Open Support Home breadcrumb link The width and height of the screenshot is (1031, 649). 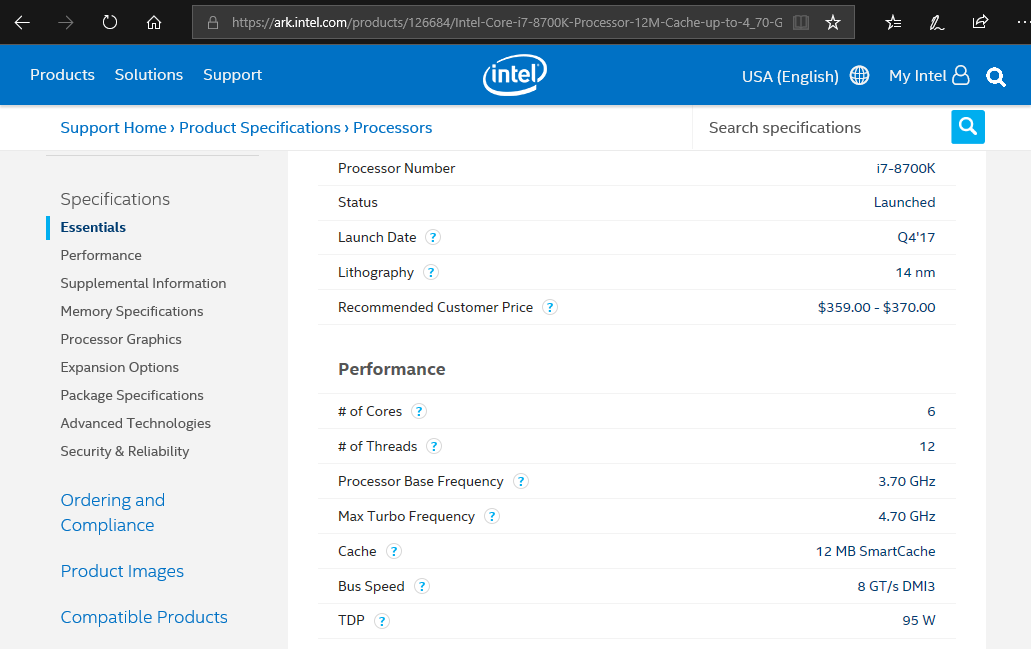[113, 128]
